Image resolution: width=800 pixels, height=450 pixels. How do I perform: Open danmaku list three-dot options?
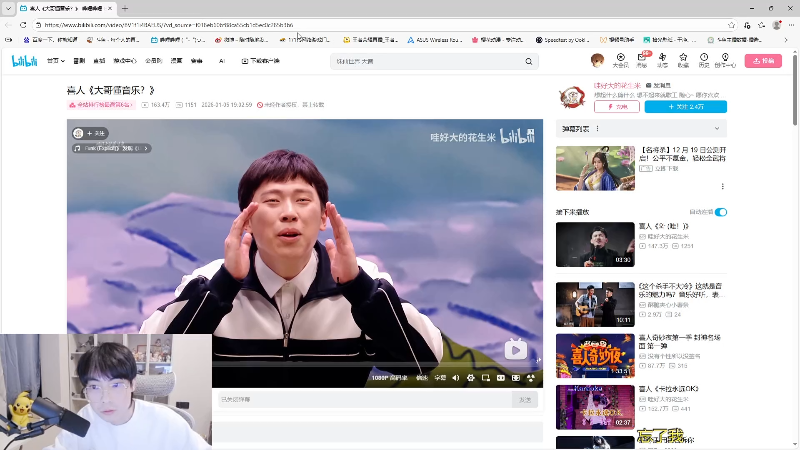coord(597,129)
